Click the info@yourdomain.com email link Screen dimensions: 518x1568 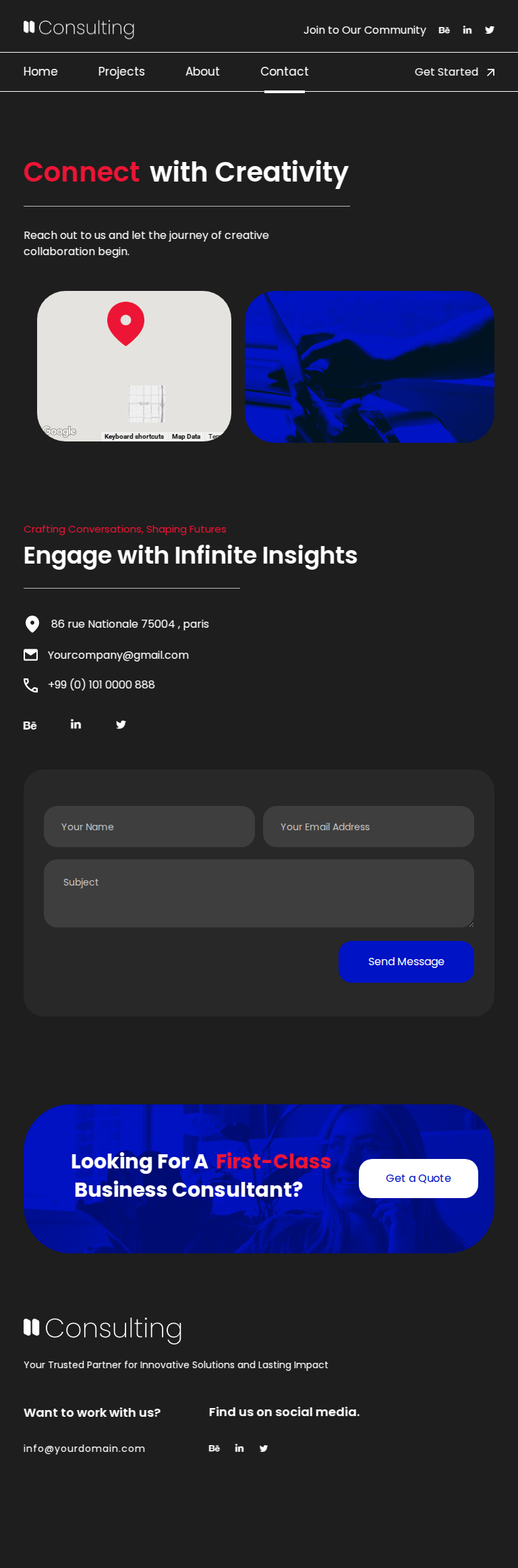pos(84,1449)
